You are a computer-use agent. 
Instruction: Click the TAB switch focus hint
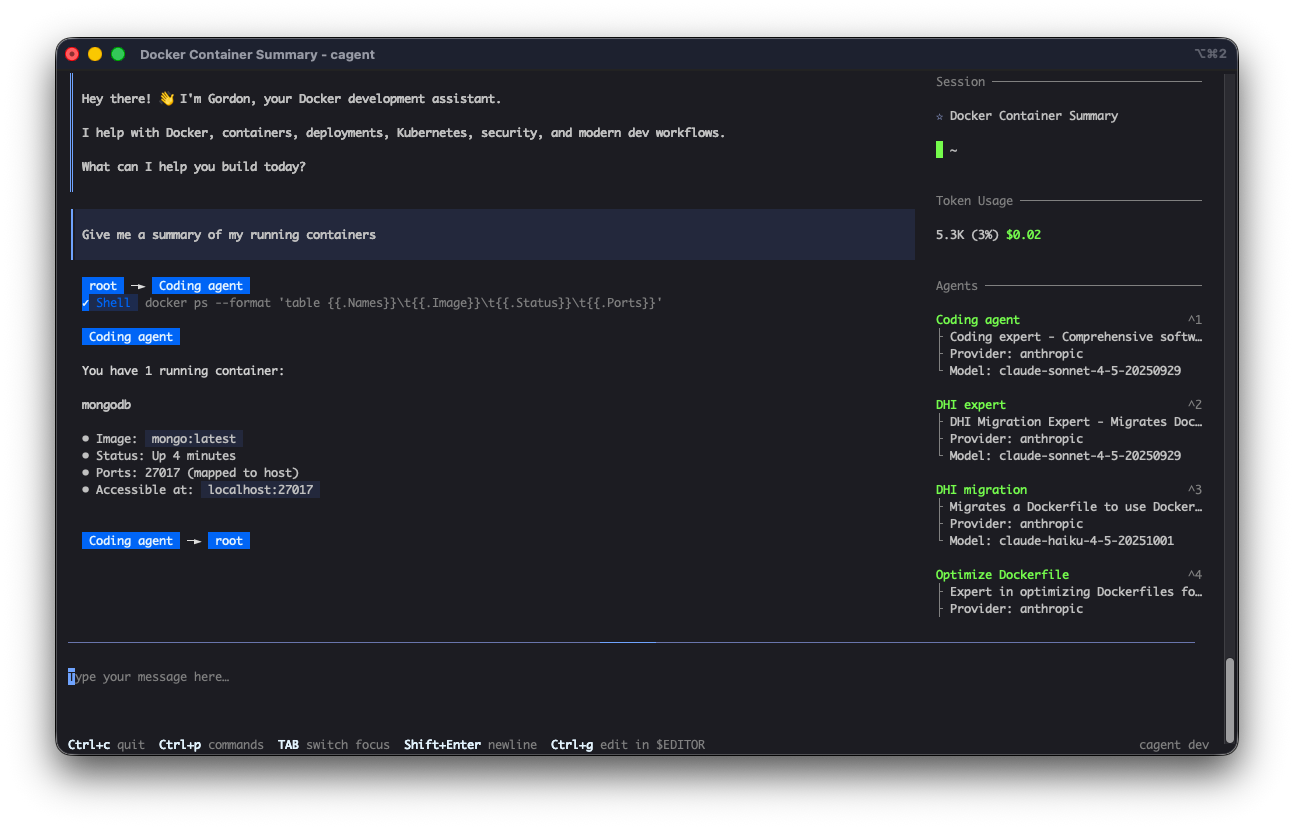pyautogui.click(x=333, y=745)
